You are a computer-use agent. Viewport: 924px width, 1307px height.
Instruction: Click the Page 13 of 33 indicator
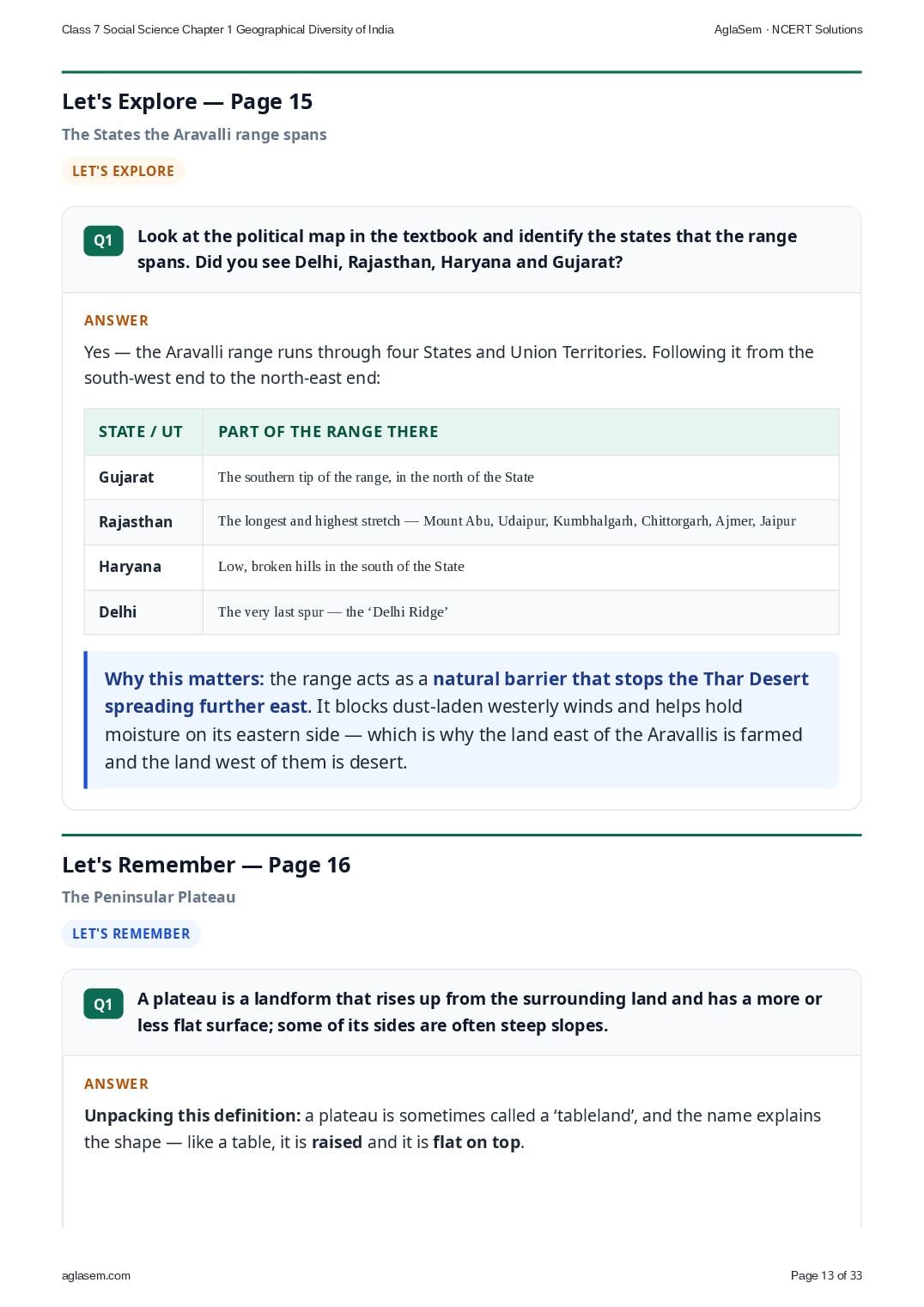tap(826, 1275)
